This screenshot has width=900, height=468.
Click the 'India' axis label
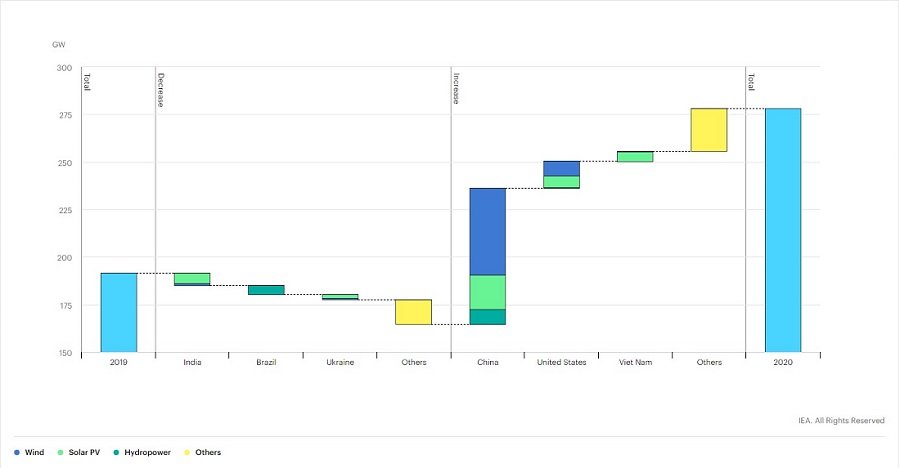click(192, 362)
